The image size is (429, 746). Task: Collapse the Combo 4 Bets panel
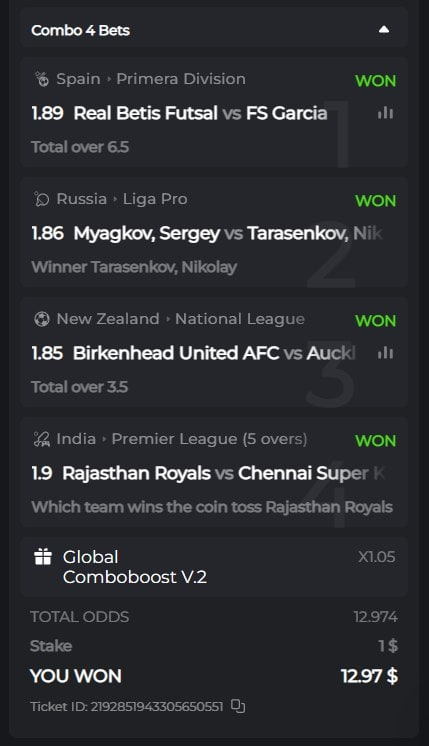coord(384,30)
